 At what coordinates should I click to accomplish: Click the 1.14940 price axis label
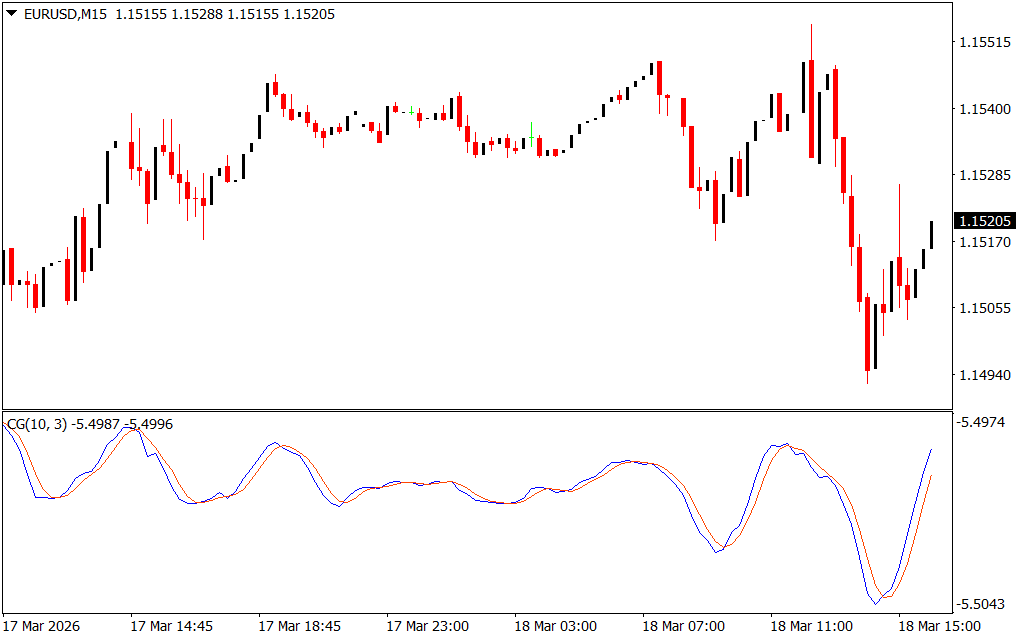click(986, 376)
